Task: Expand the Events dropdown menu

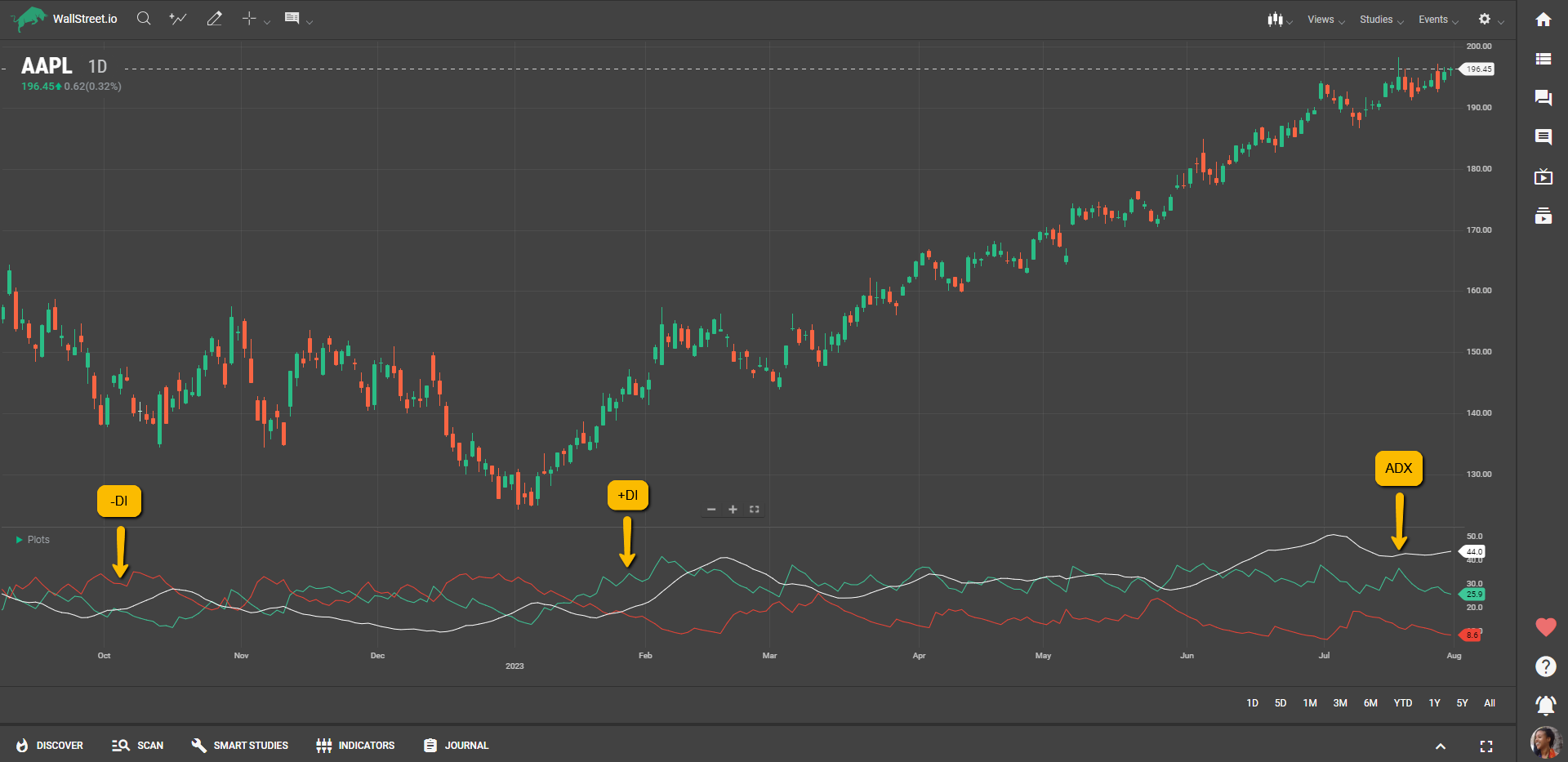Action: point(1437,20)
